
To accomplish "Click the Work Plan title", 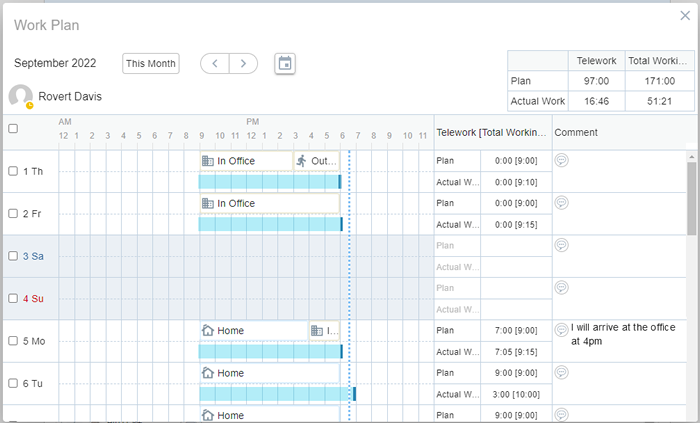I will coord(46,25).
